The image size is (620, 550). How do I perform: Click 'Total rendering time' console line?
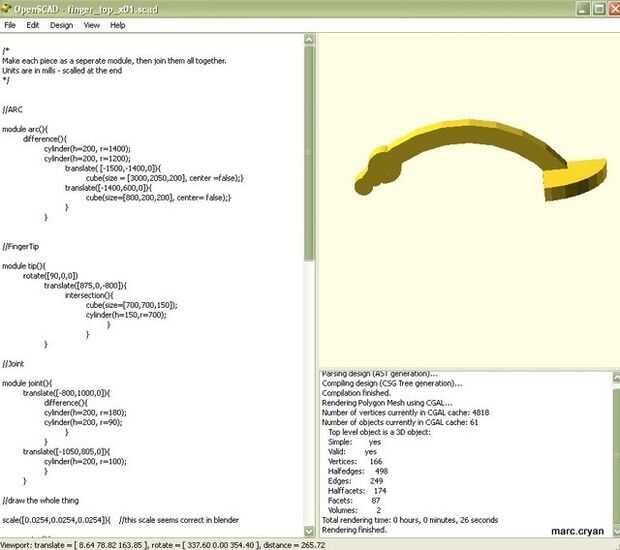(410, 520)
